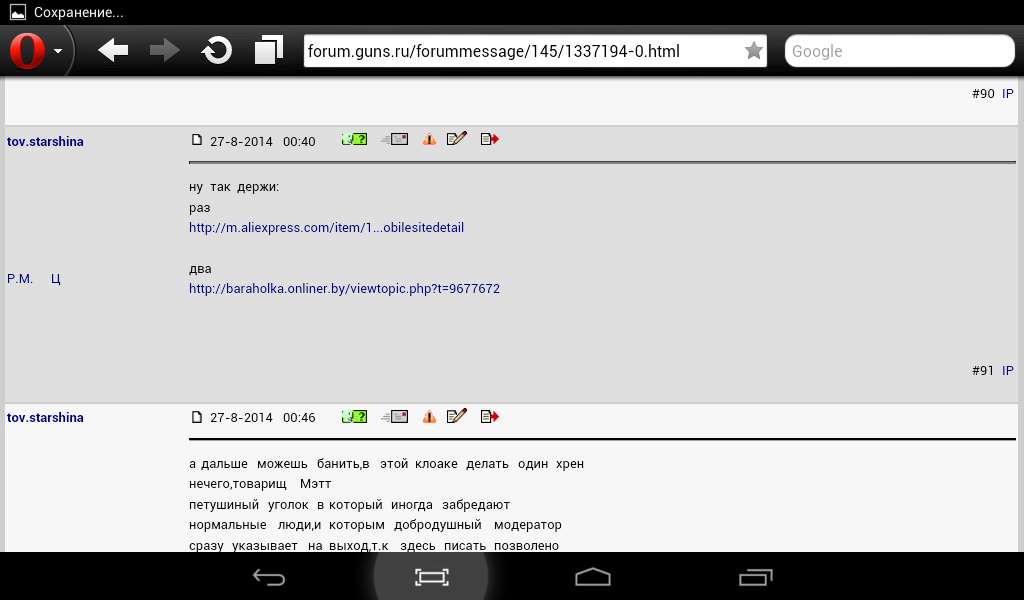Go back to the previous page
The image size is (1024, 600).
pos(113,51)
